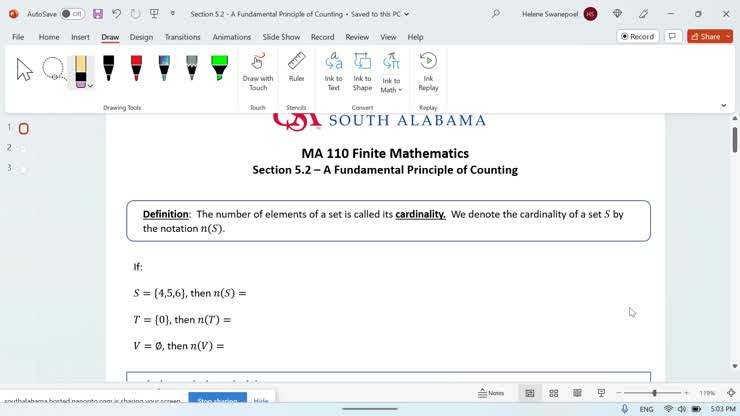740x416 pixels.
Task: Toggle AutoSave on
Action: point(72,14)
